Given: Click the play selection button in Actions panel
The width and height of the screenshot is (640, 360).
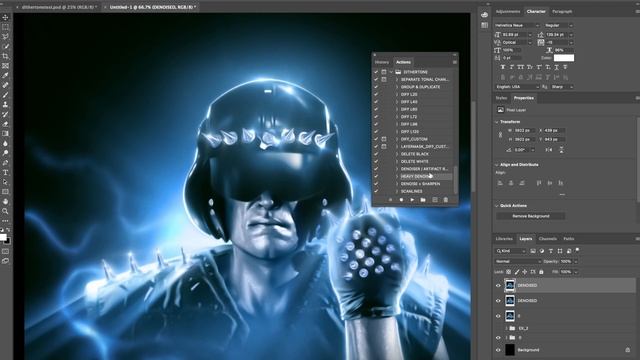Looking at the screenshot, I should point(412,200).
